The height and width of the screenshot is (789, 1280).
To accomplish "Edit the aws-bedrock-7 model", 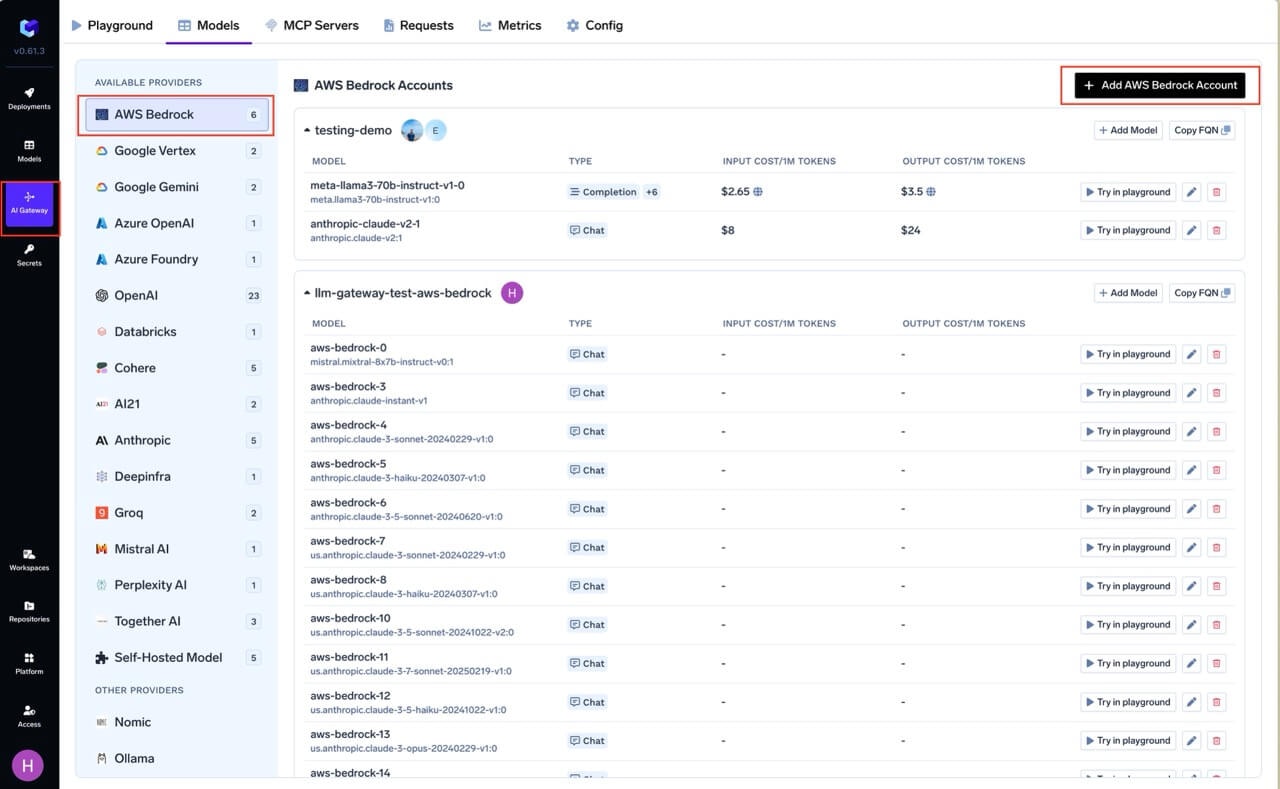I will pos(1191,547).
